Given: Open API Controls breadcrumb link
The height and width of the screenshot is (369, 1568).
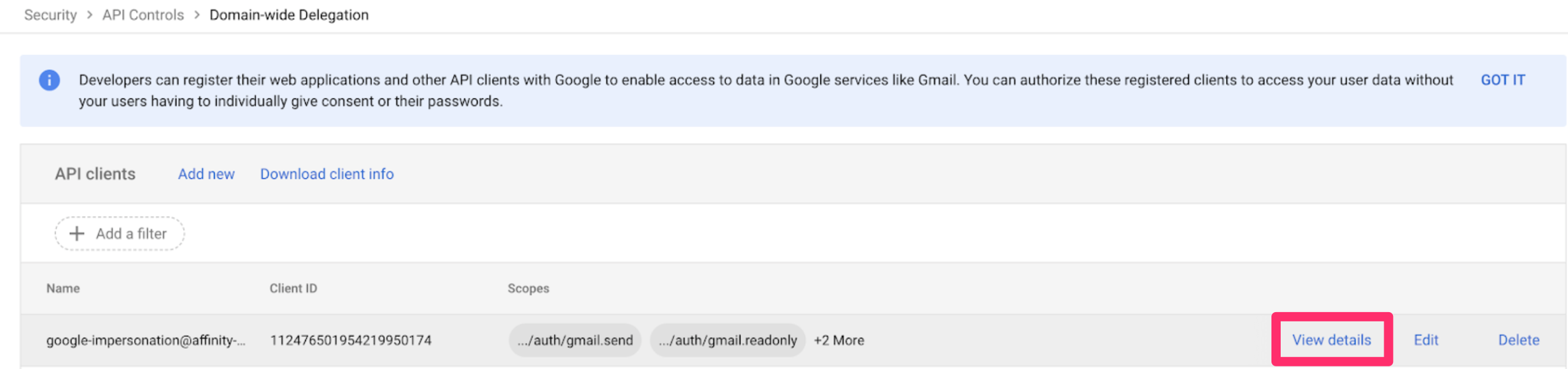Looking at the screenshot, I should pyautogui.click(x=143, y=15).
